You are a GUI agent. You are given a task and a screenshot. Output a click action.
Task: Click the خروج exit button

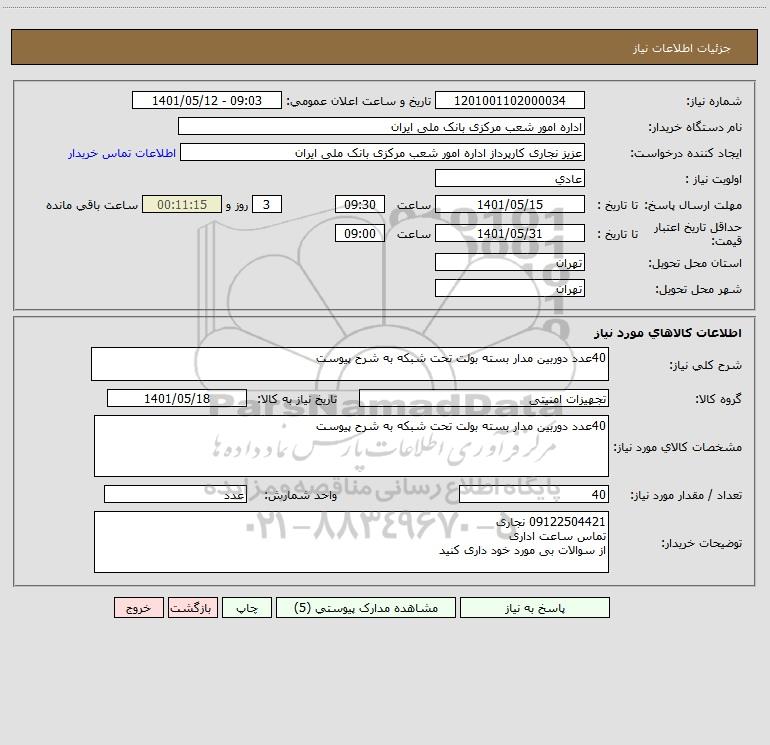138,607
